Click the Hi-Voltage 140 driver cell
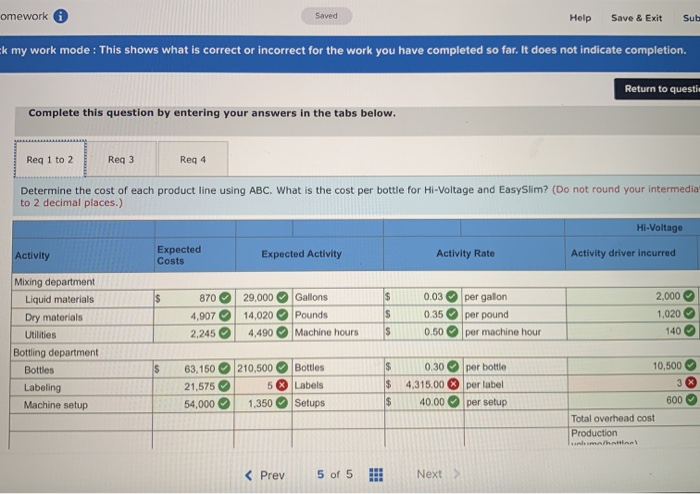The height and width of the screenshot is (494, 700). [632, 331]
